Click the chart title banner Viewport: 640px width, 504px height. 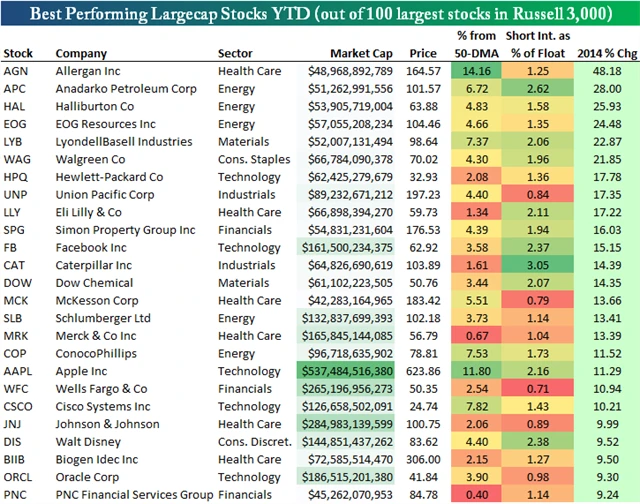tap(319, 16)
